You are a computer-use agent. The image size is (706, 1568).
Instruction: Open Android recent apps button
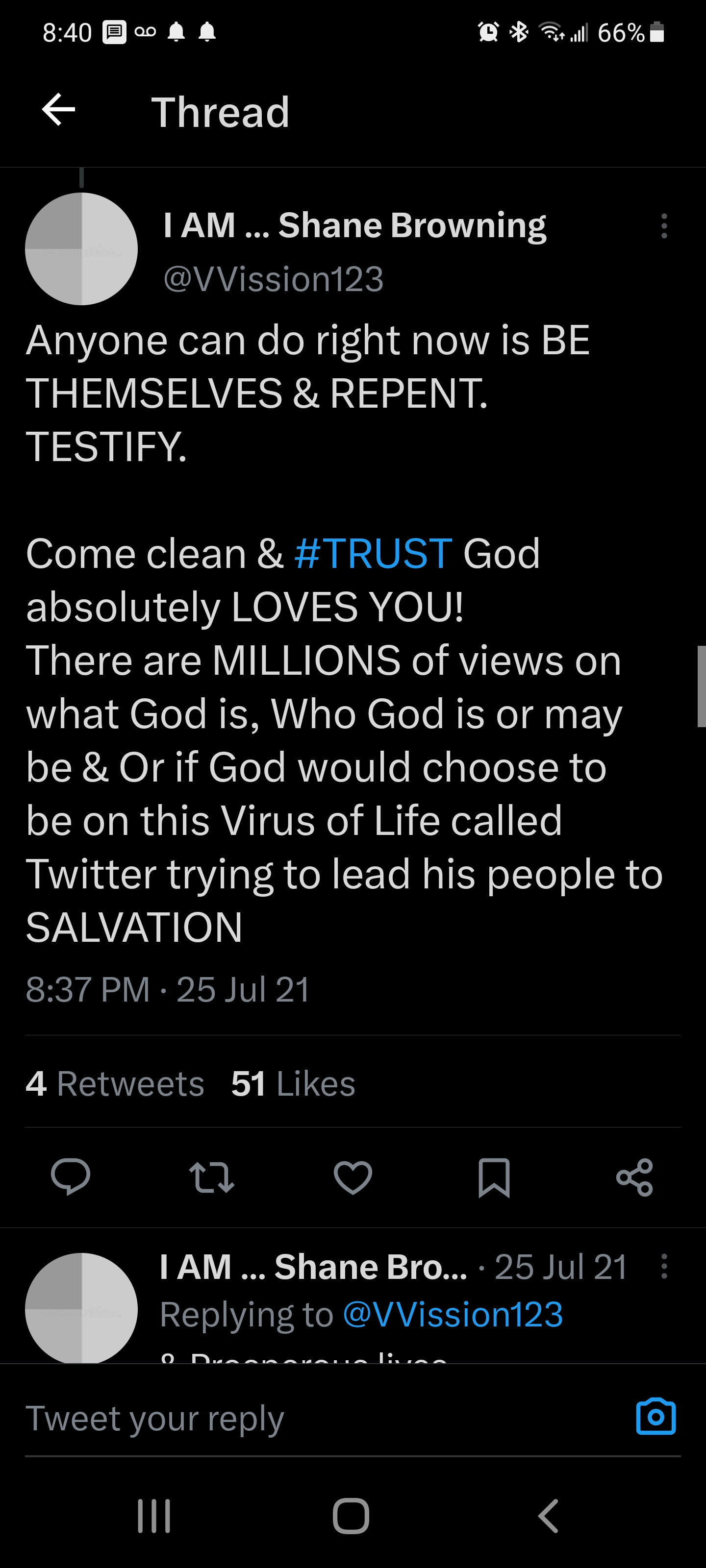click(154, 1516)
